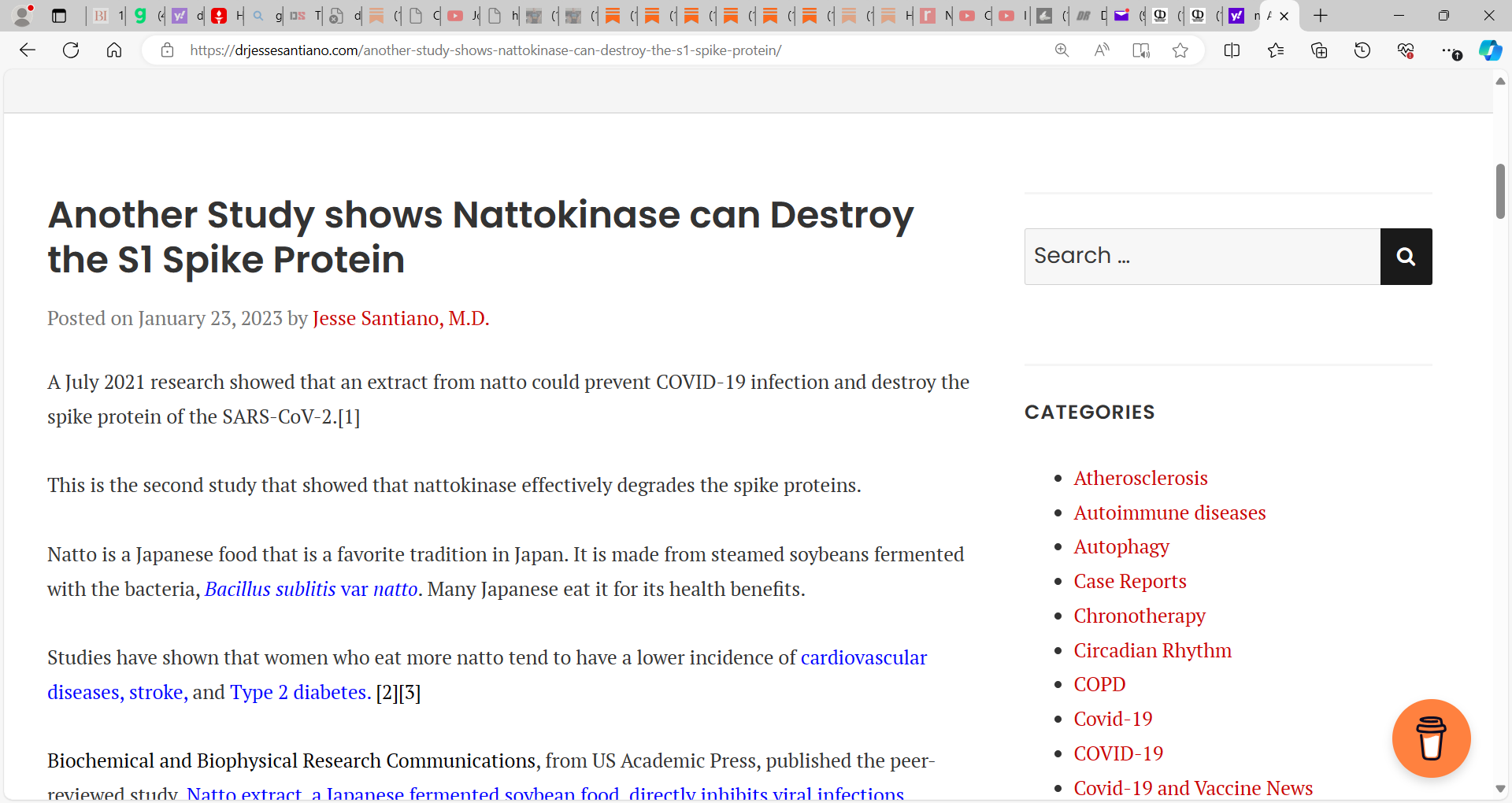The width and height of the screenshot is (1512, 803).
Task: Refresh the current page
Action: coord(71,50)
